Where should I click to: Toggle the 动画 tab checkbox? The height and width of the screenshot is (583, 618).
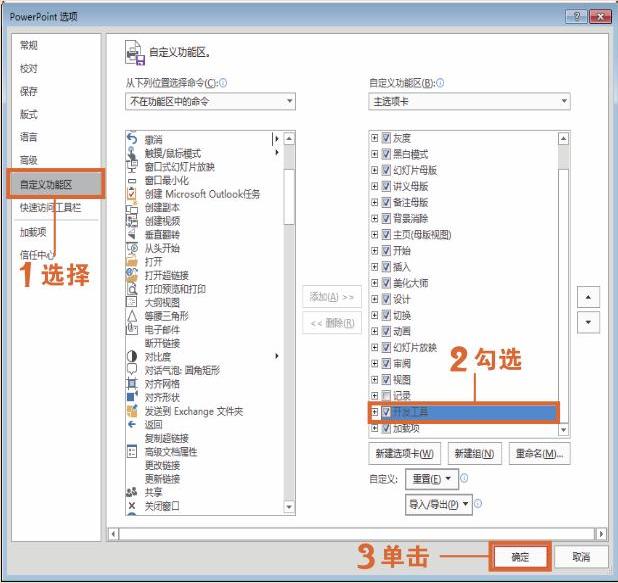[386, 331]
